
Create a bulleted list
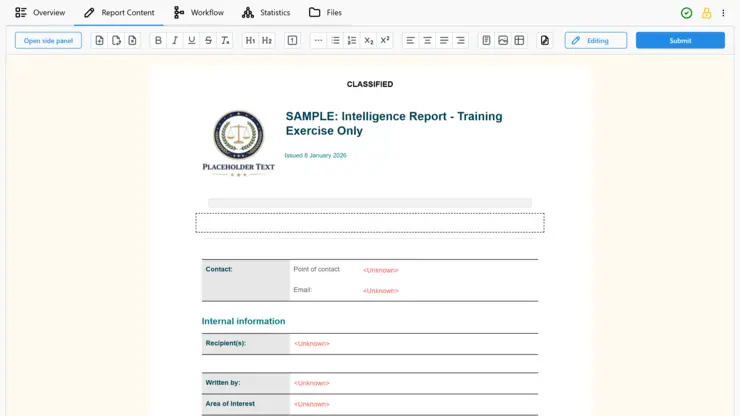[x=335, y=41]
